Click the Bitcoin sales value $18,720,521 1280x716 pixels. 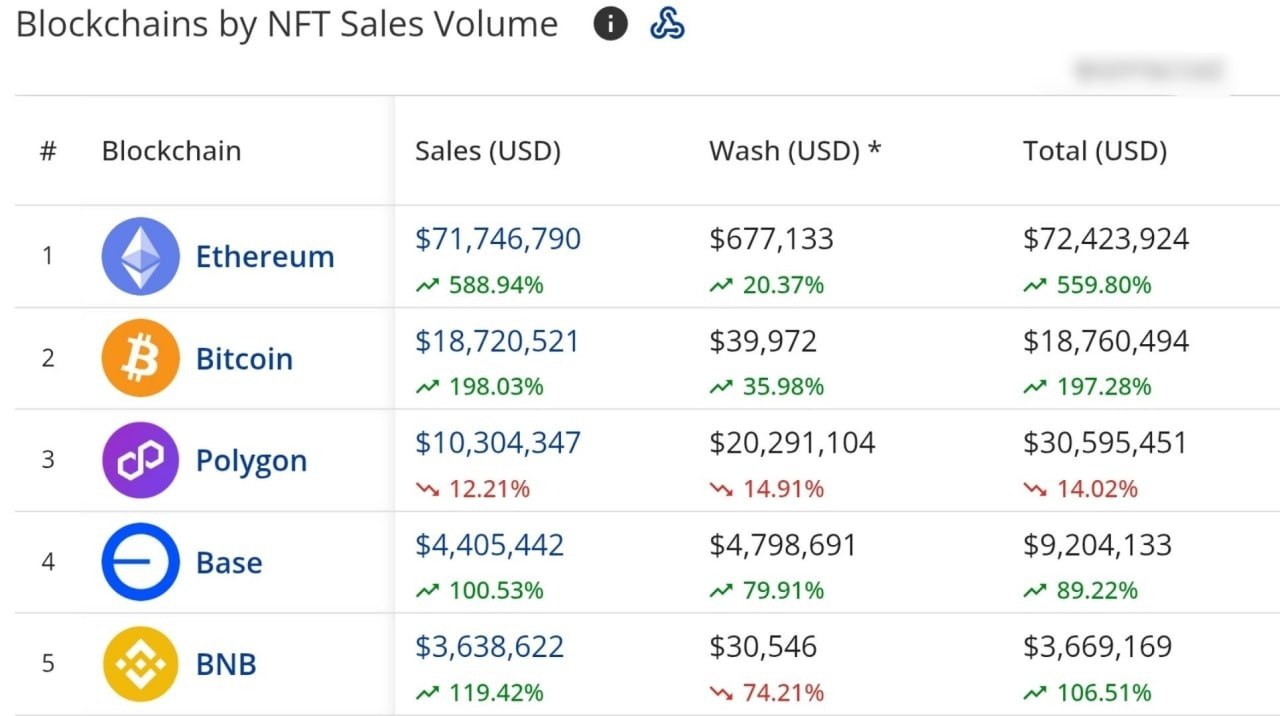[x=497, y=341]
